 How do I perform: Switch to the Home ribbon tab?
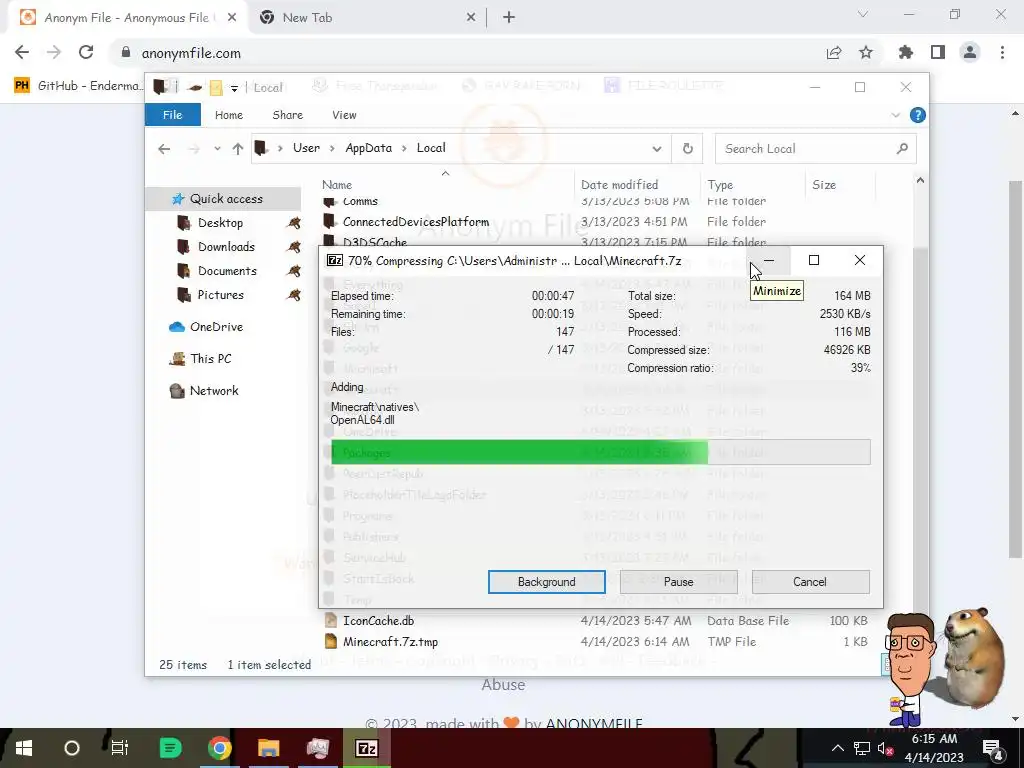click(x=229, y=115)
